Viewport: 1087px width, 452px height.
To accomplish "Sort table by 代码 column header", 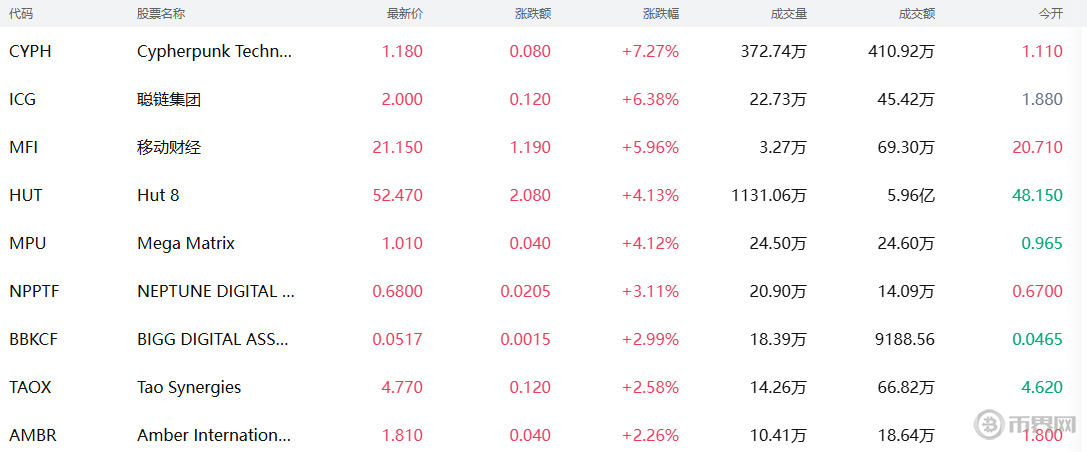I will [x=20, y=14].
